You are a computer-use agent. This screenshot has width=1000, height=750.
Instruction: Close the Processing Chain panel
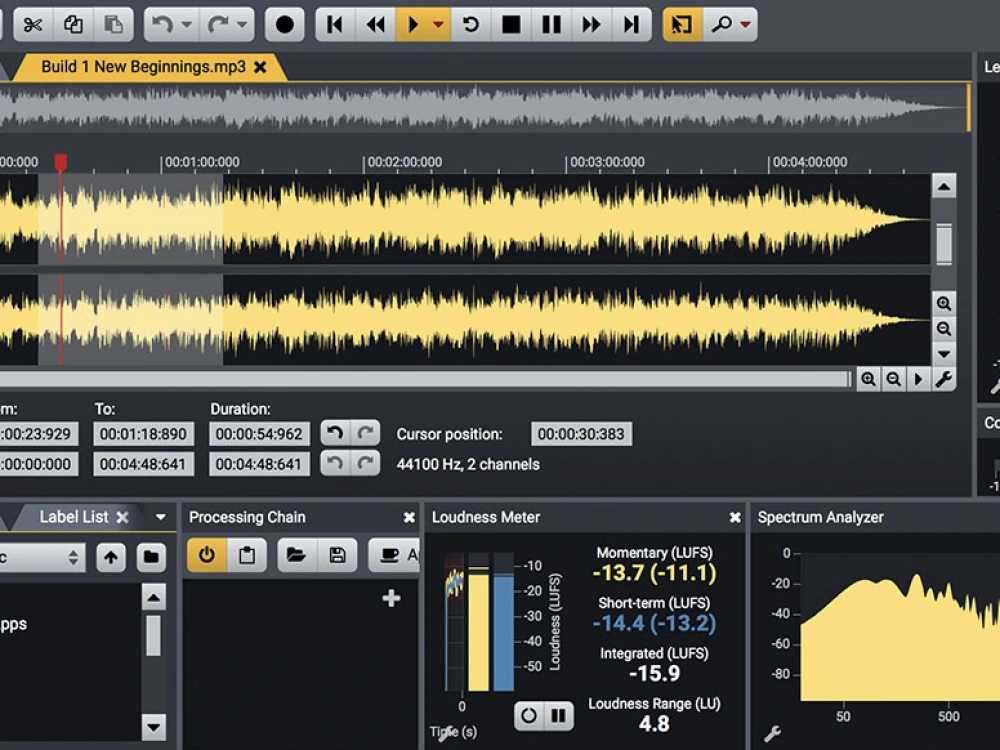pyautogui.click(x=409, y=518)
